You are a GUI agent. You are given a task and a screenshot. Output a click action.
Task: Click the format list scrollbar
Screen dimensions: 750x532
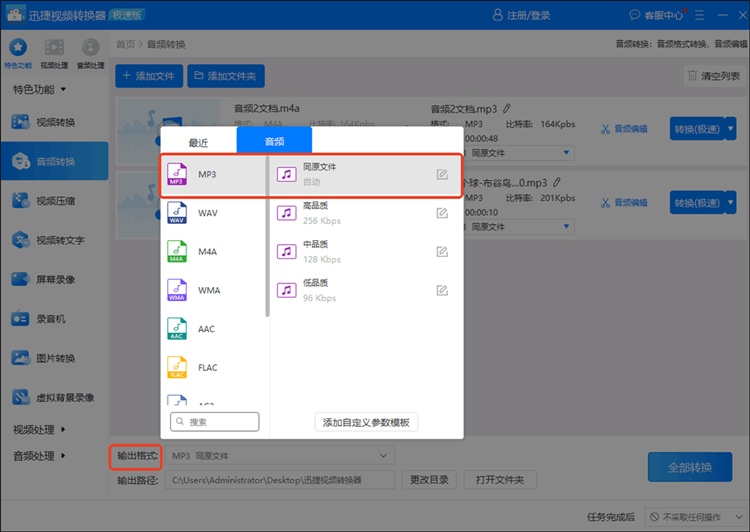267,236
